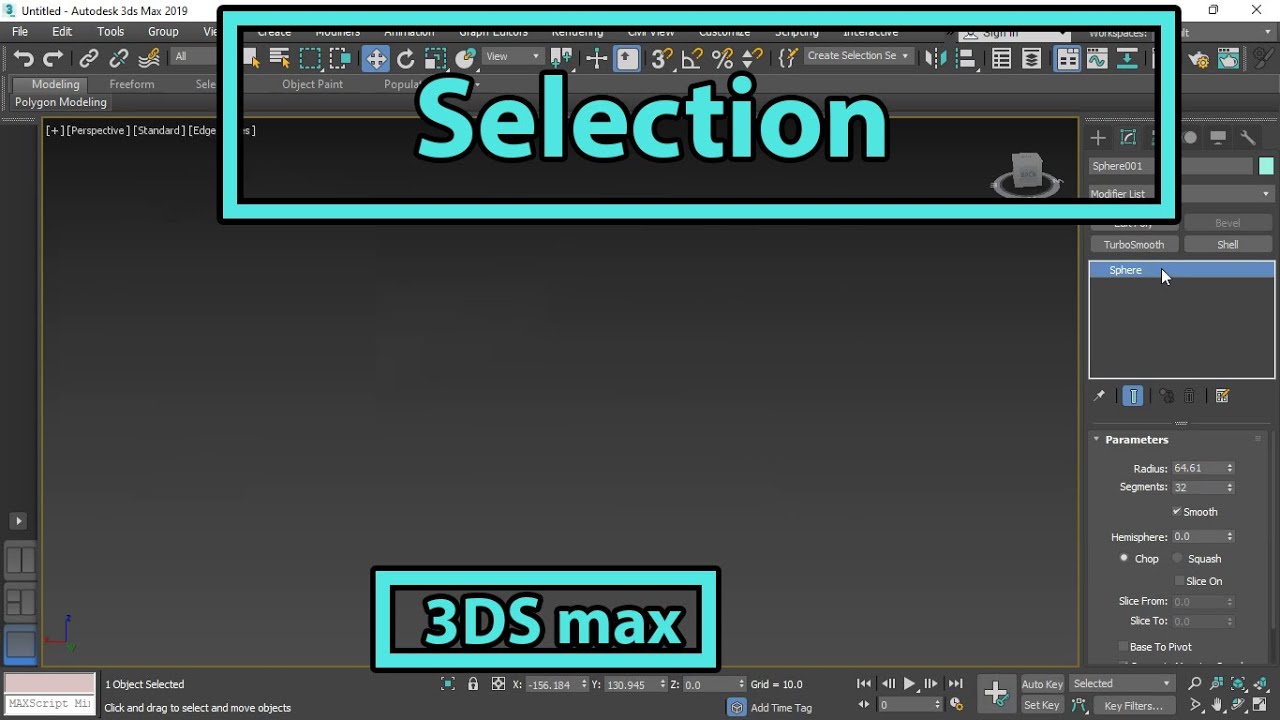
Task: Open the Layer Explorer icon
Action: pos(1032,59)
